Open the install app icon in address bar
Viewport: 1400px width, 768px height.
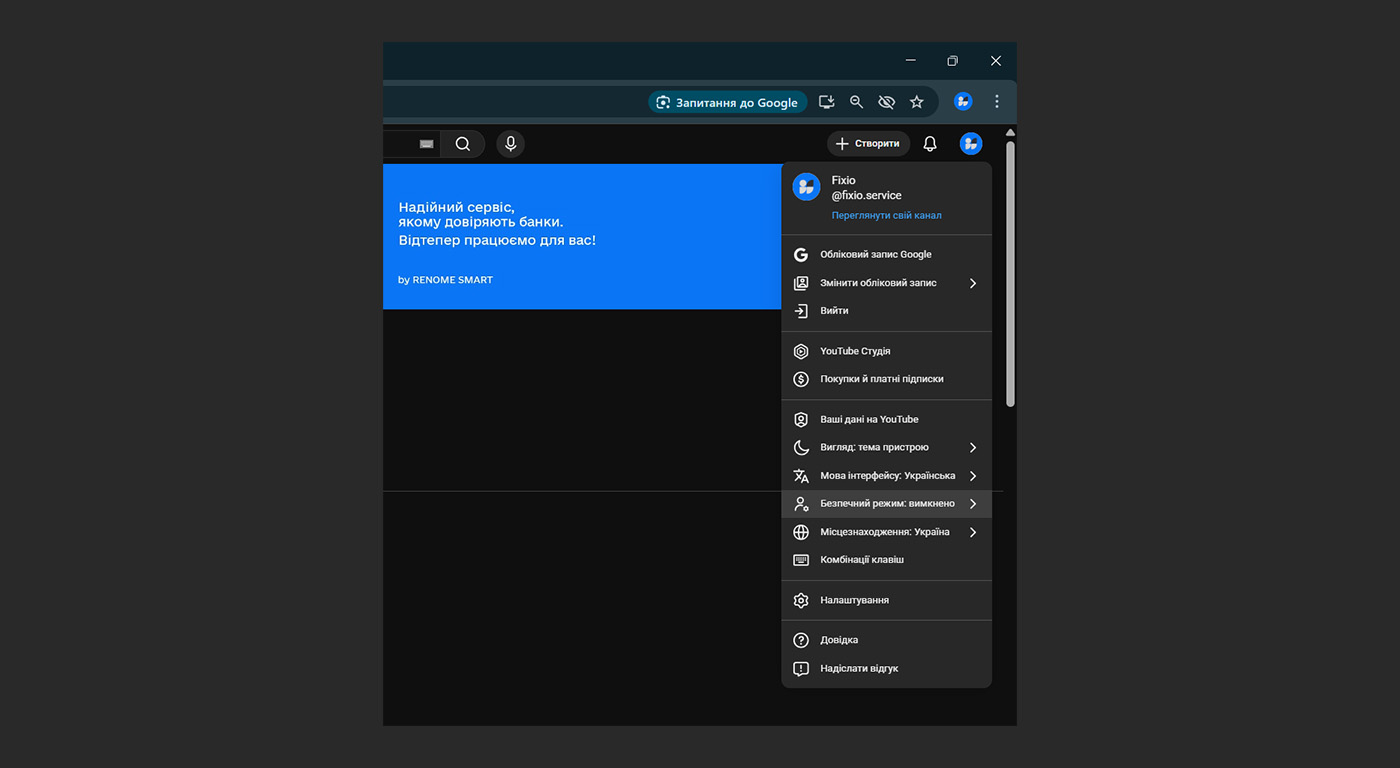826,102
